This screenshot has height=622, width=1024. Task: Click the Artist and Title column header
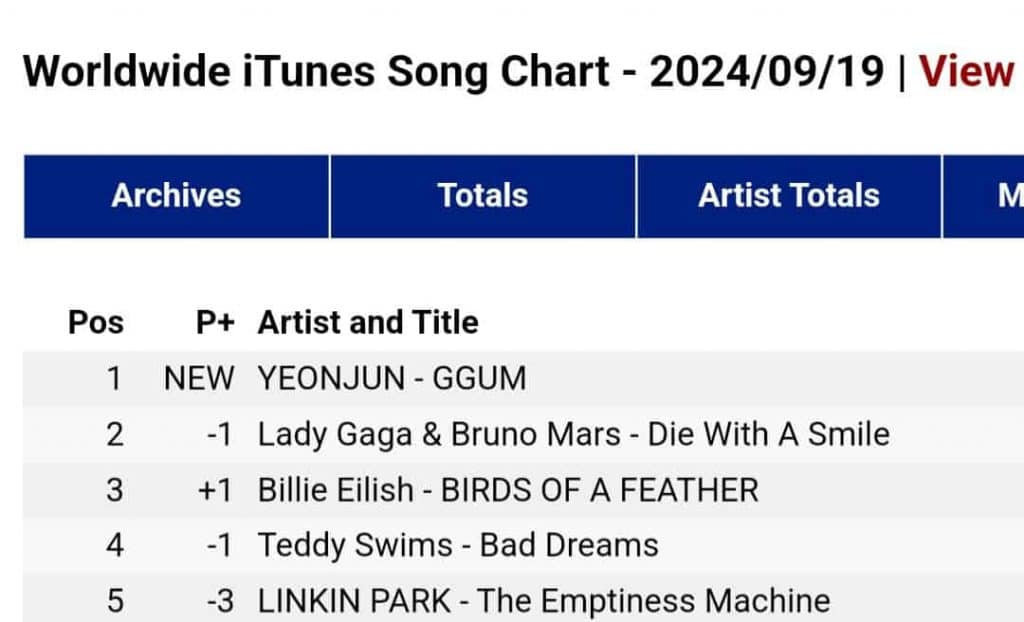(x=368, y=322)
